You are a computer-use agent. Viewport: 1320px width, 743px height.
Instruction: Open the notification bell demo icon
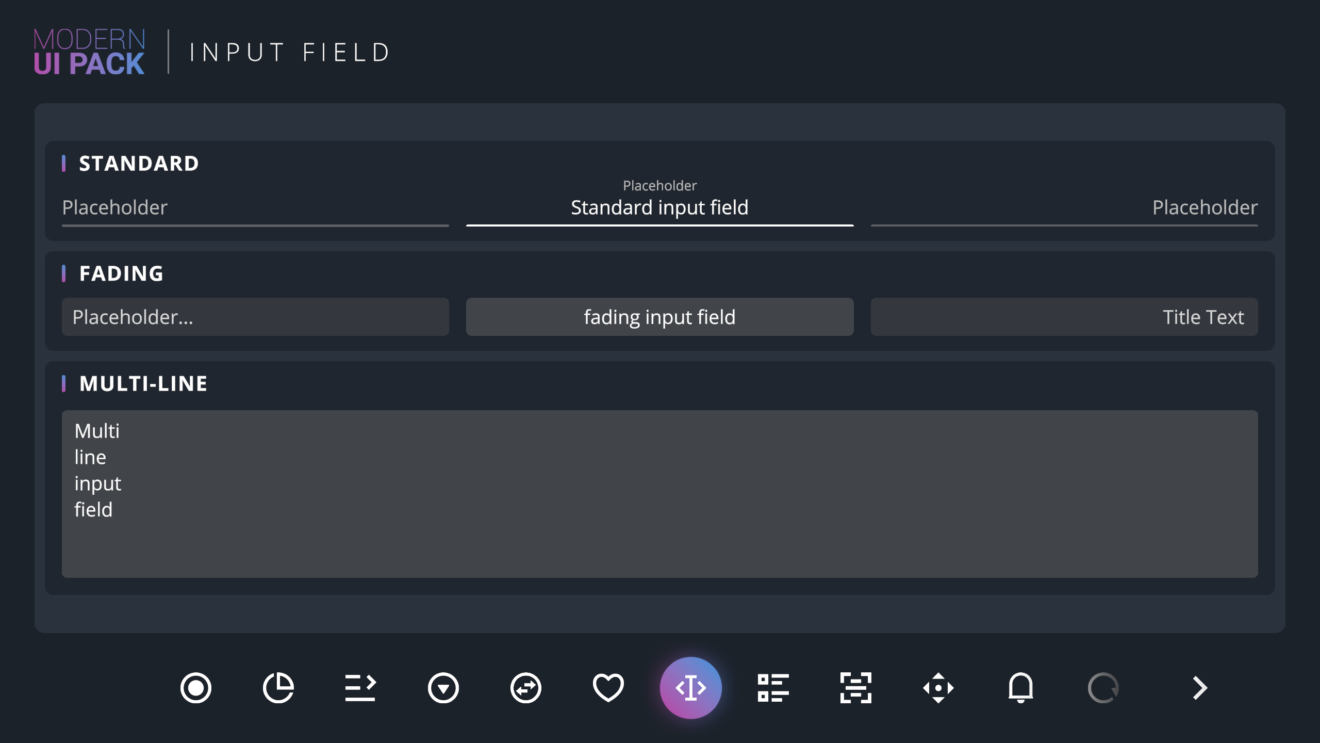click(x=1021, y=688)
